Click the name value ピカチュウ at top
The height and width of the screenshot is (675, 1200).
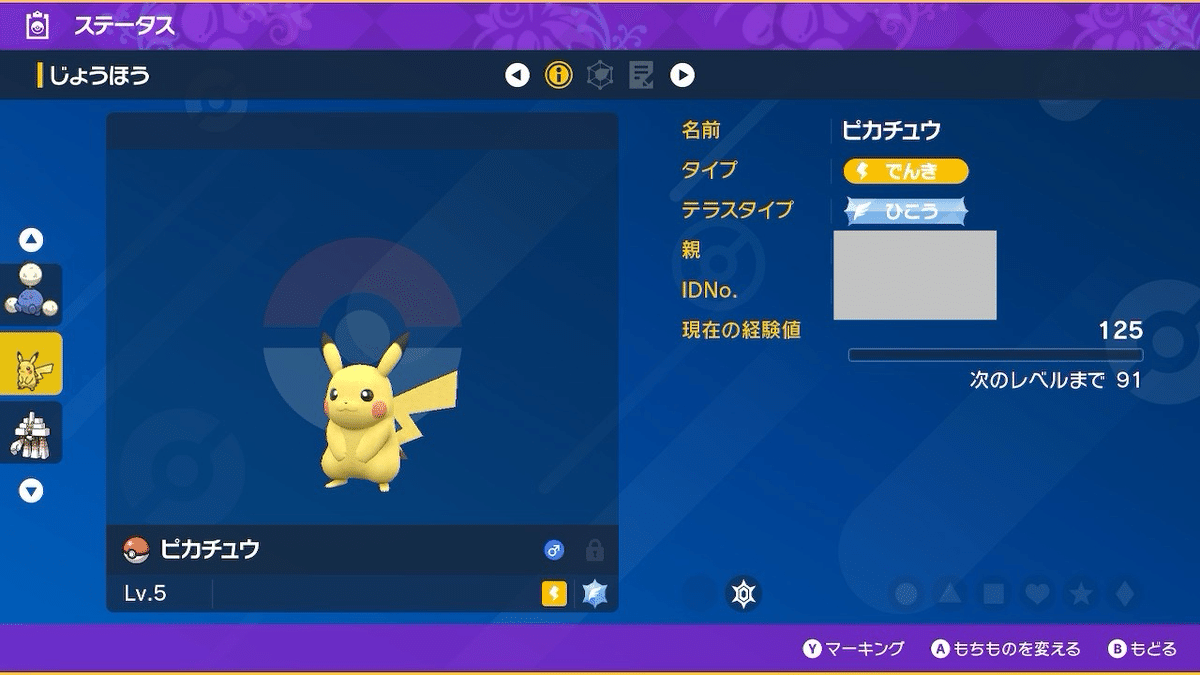click(891, 130)
